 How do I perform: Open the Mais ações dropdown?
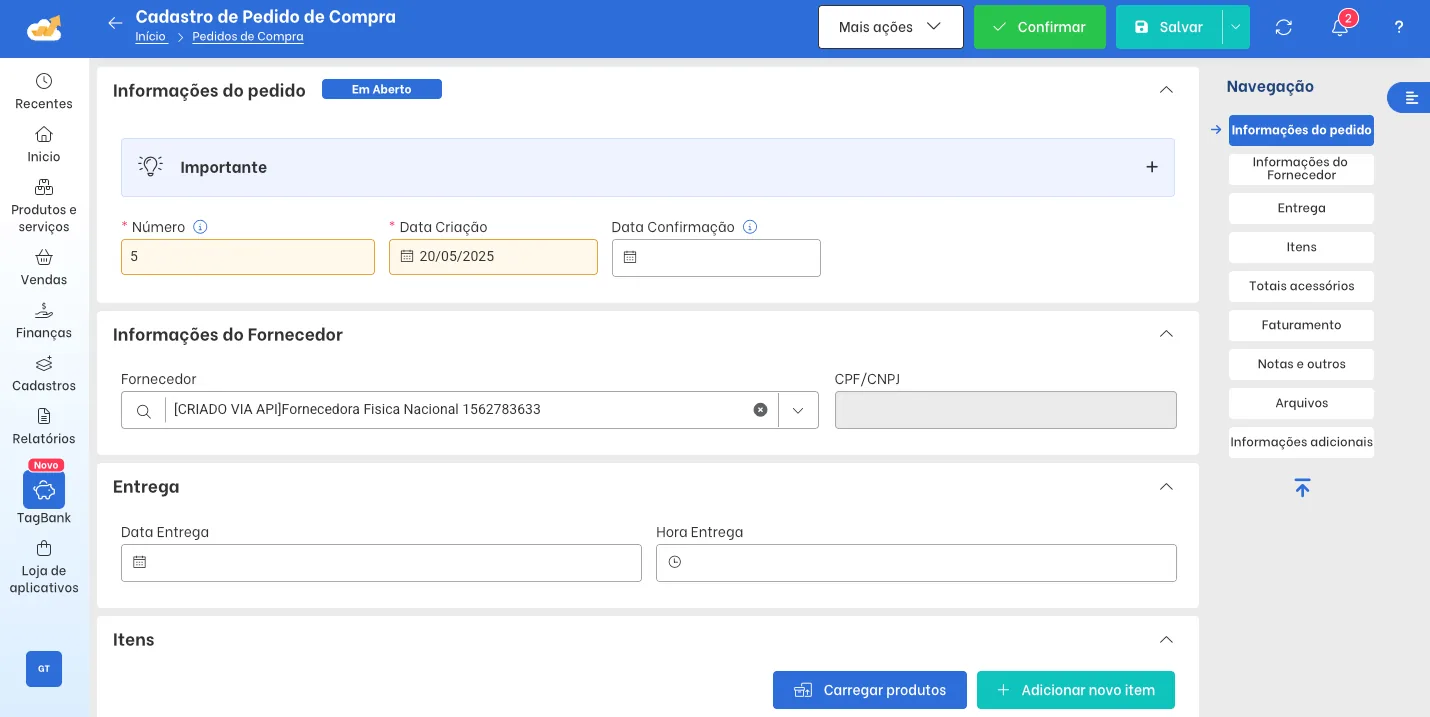[x=891, y=27]
